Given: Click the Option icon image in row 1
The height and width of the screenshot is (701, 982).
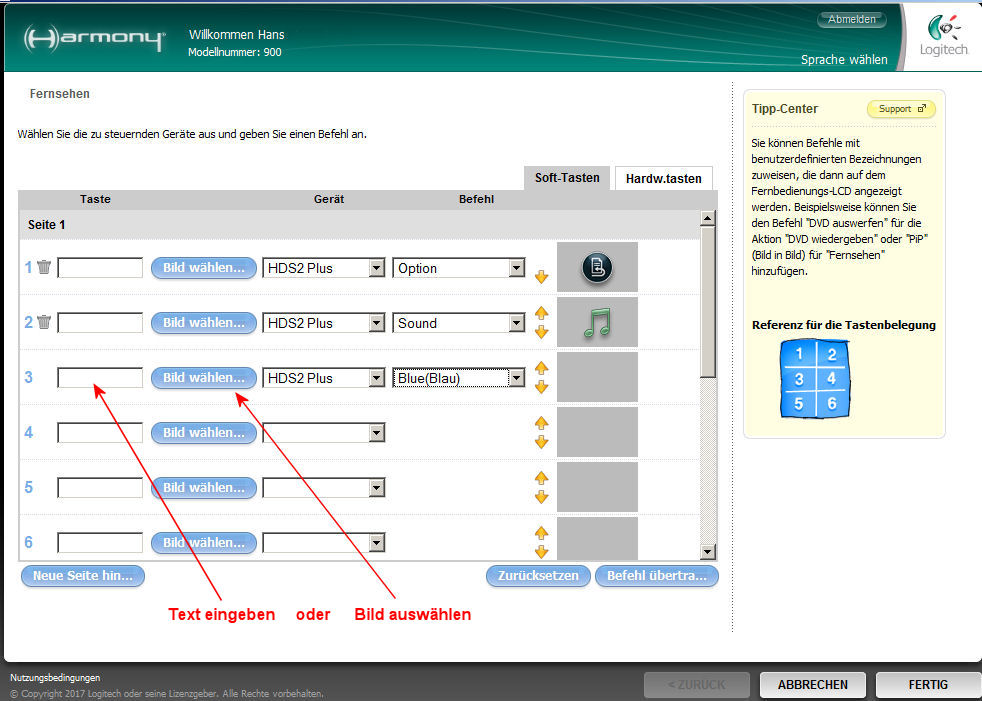Looking at the screenshot, I should point(597,267).
